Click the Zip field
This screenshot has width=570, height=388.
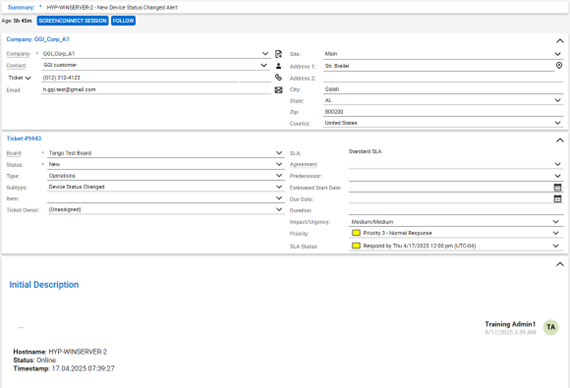tap(443, 112)
